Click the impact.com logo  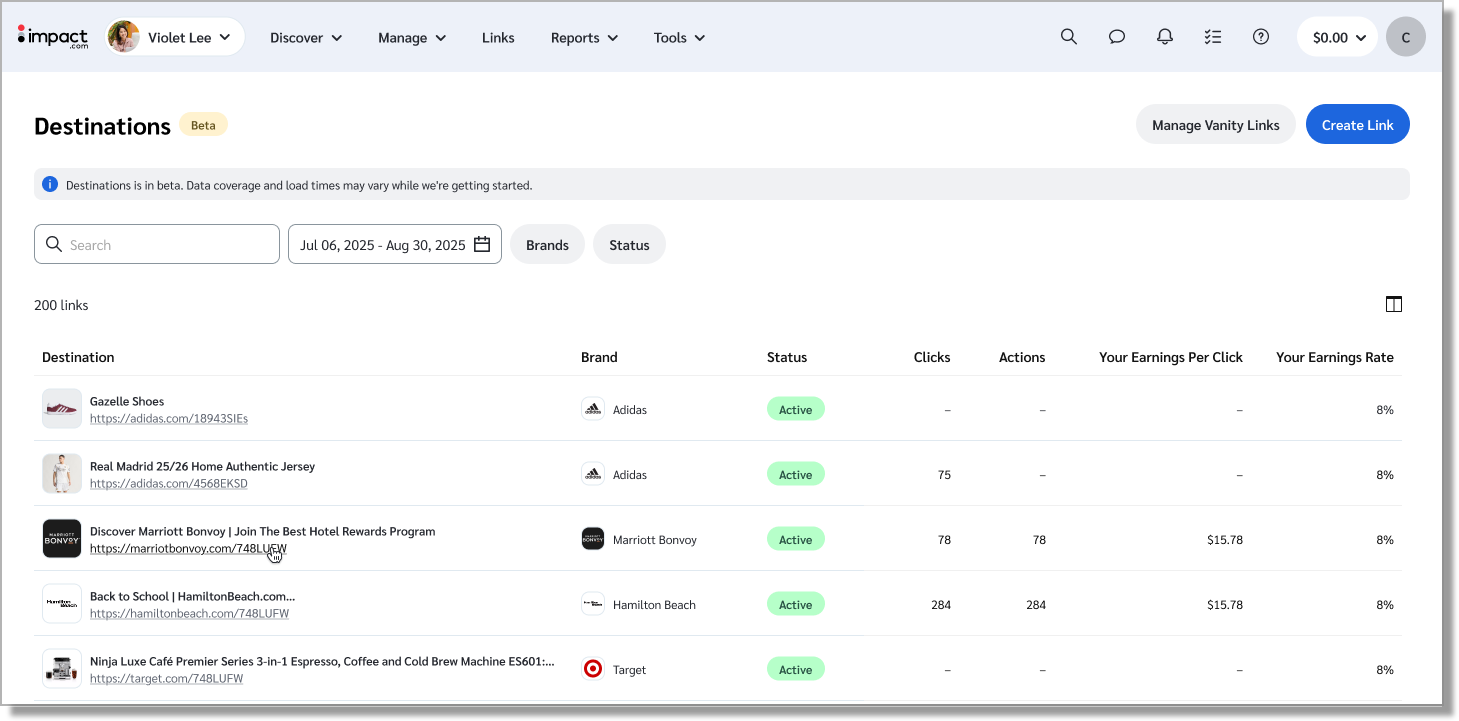tap(53, 37)
